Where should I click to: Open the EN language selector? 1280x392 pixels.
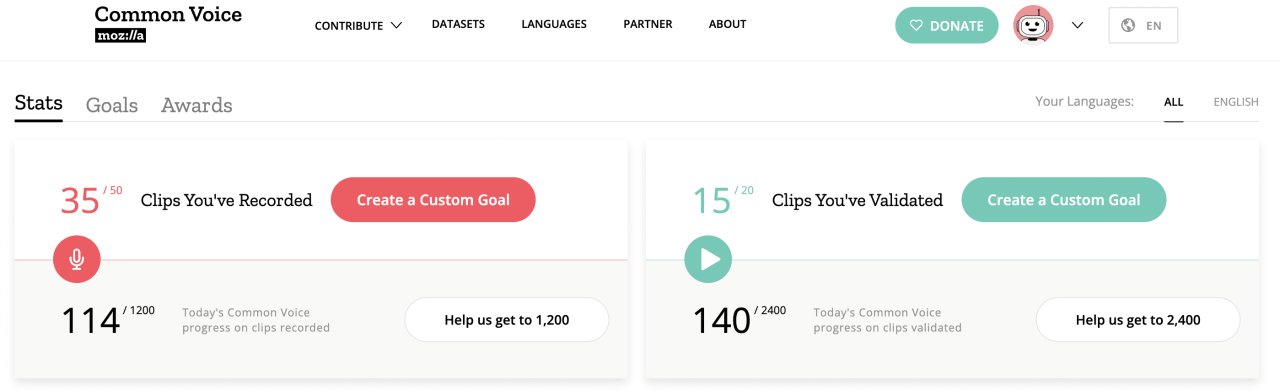pos(1143,26)
